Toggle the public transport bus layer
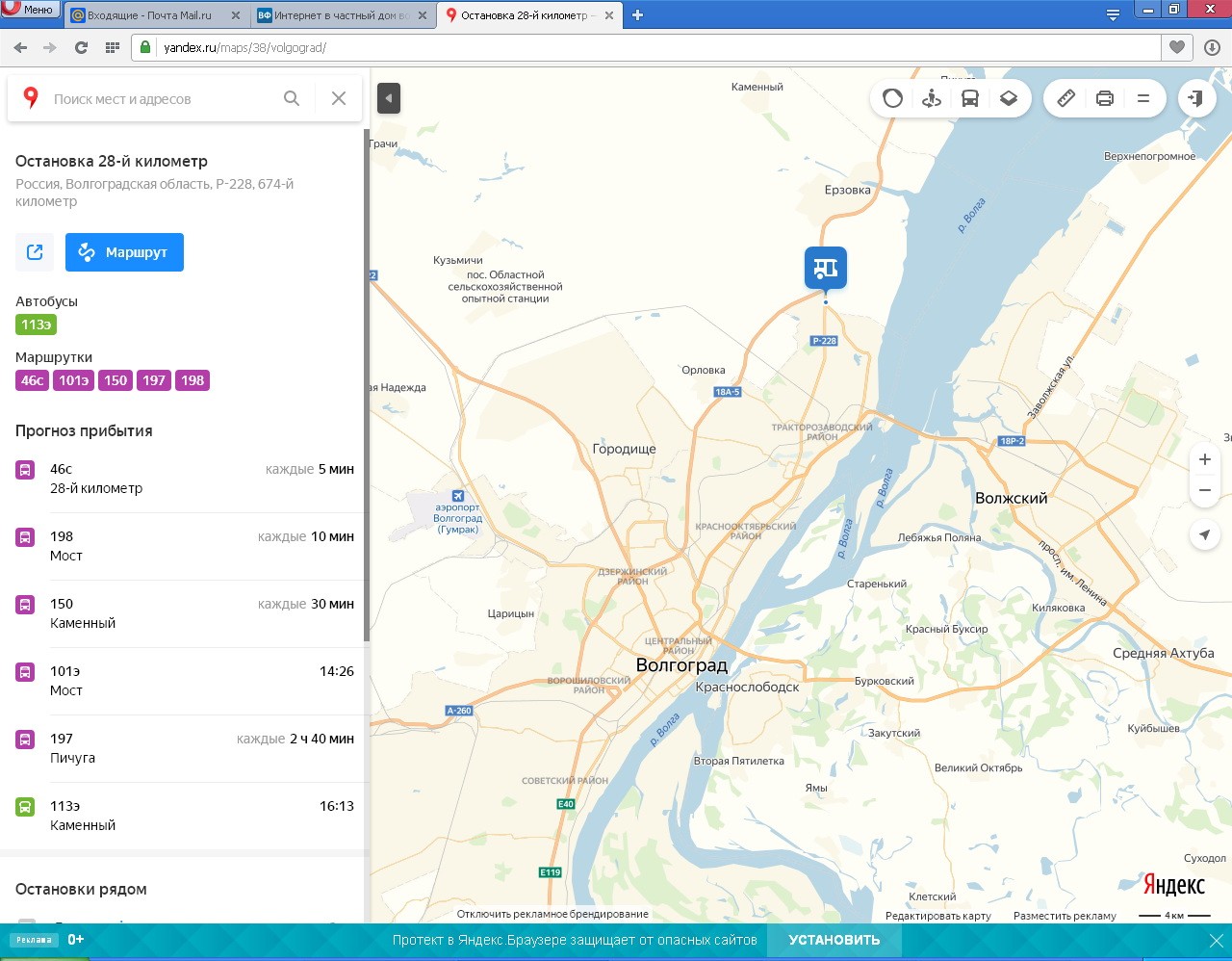Viewport: 1232px width, 961px height. (970, 98)
